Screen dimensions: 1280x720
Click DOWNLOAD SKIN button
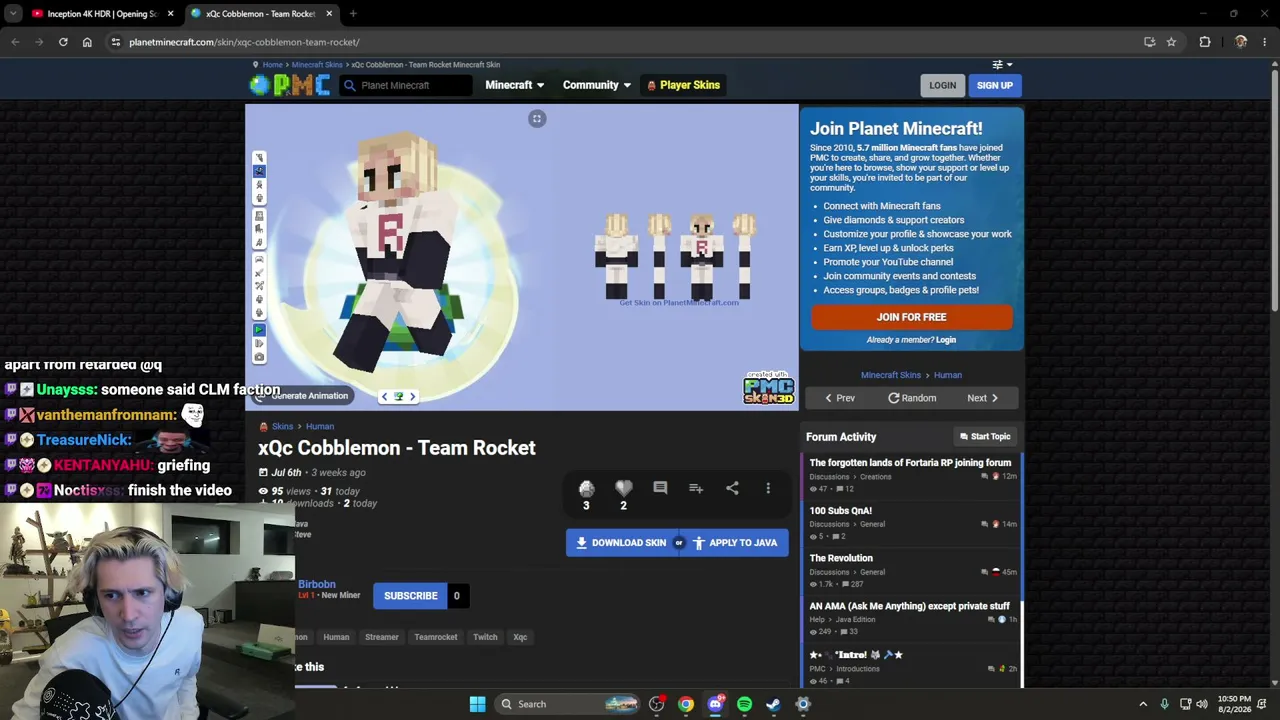pos(621,543)
